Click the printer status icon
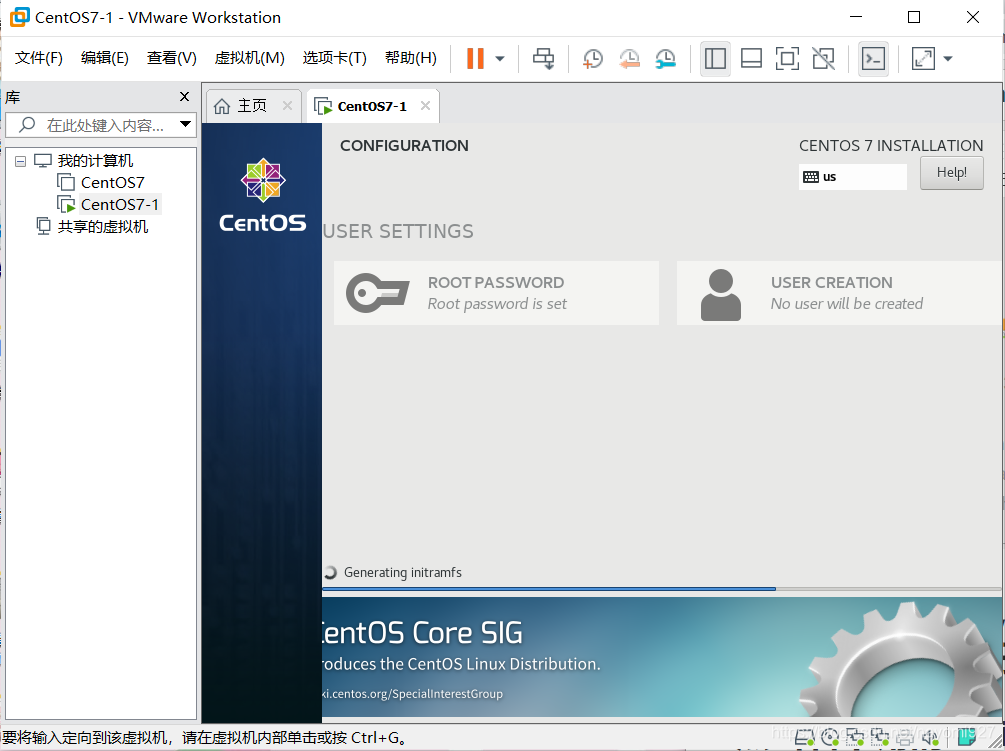This screenshot has width=1005, height=751. 904,738
